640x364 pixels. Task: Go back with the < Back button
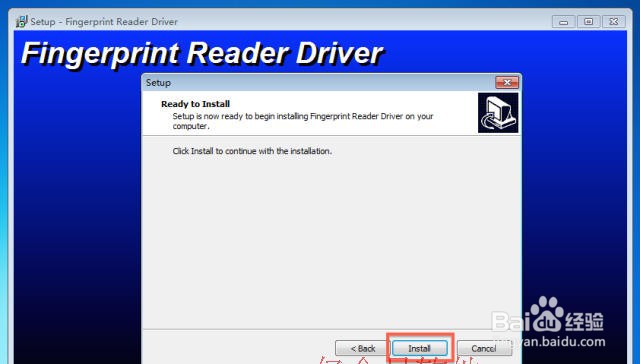click(362, 348)
